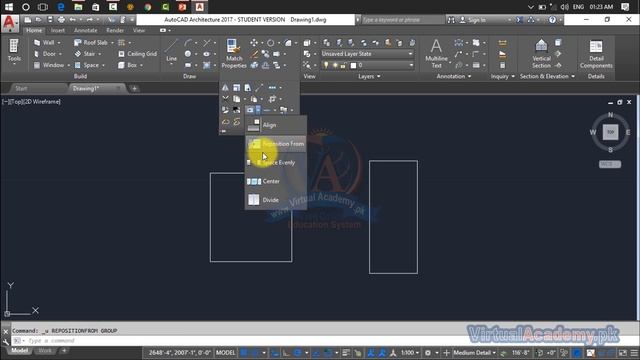
Task: Click the Save icon in quick access toolbar
Action: point(50,20)
